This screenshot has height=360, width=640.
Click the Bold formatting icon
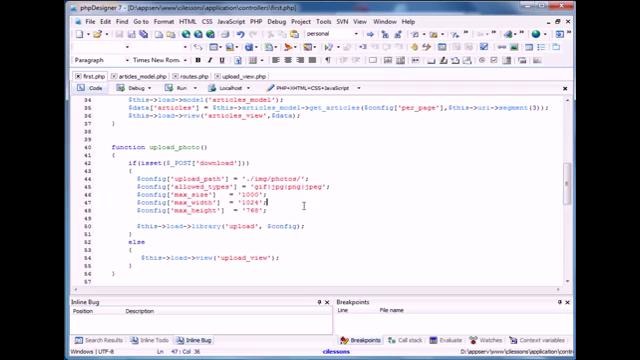pos(198,60)
